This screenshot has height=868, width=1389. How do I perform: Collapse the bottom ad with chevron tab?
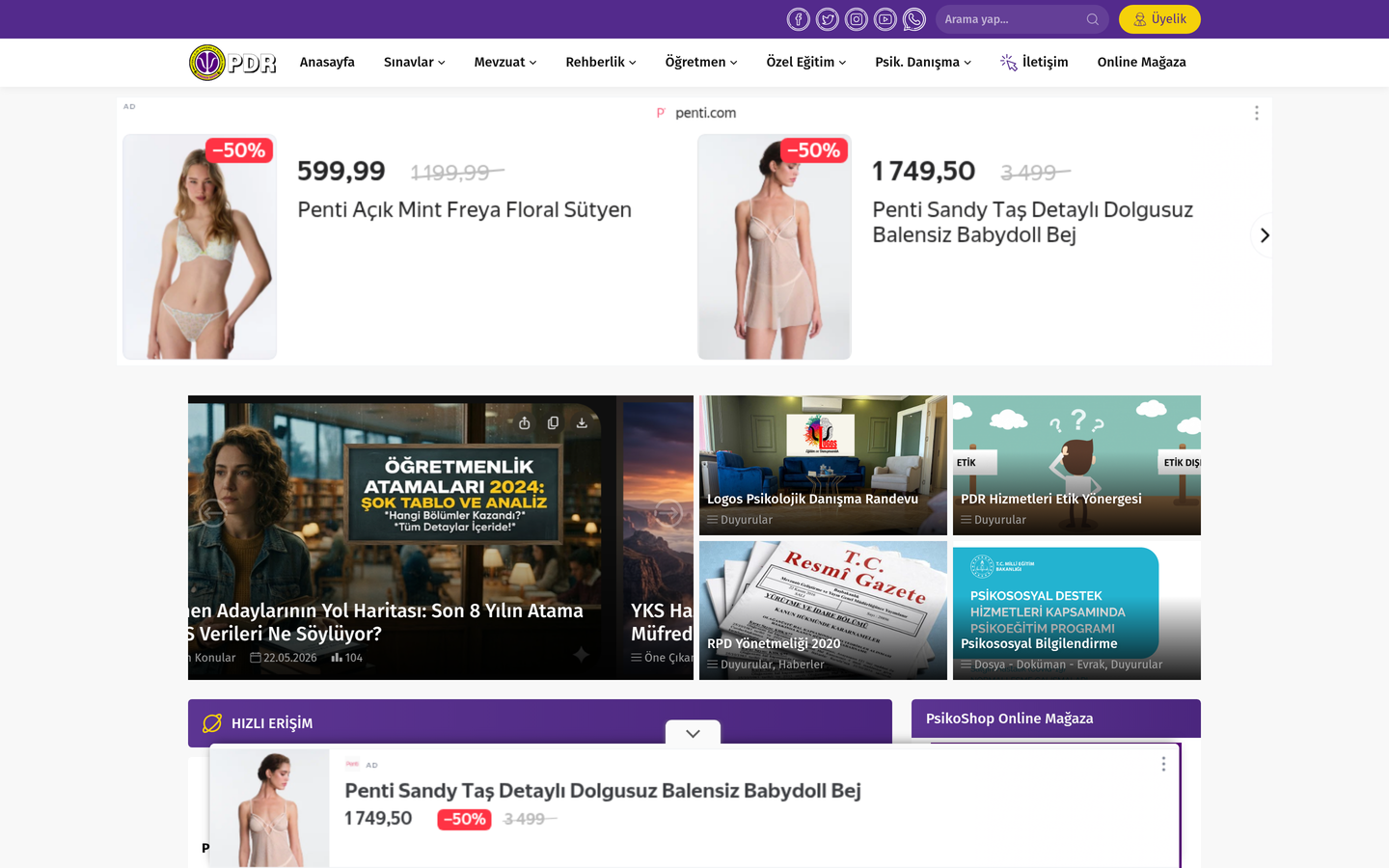coord(693,733)
